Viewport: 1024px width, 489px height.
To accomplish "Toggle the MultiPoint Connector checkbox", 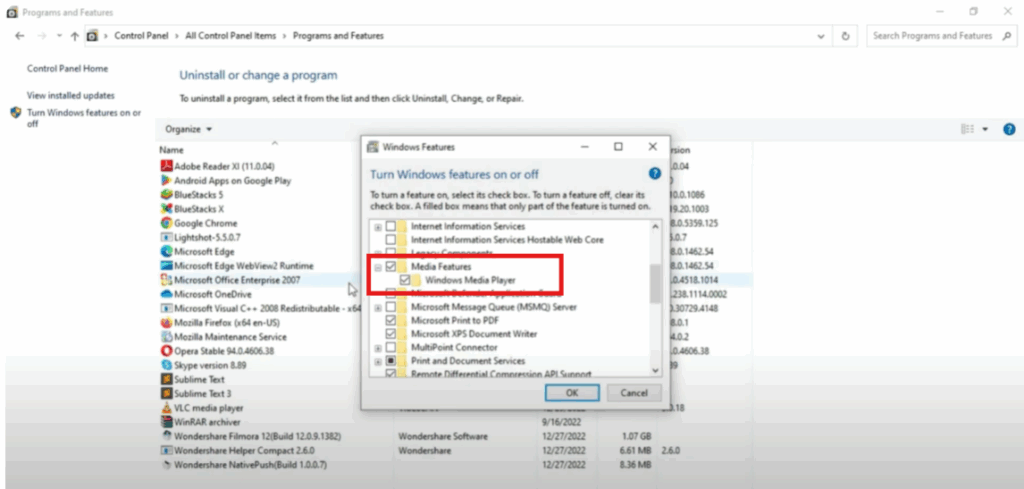I will pyautogui.click(x=391, y=347).
